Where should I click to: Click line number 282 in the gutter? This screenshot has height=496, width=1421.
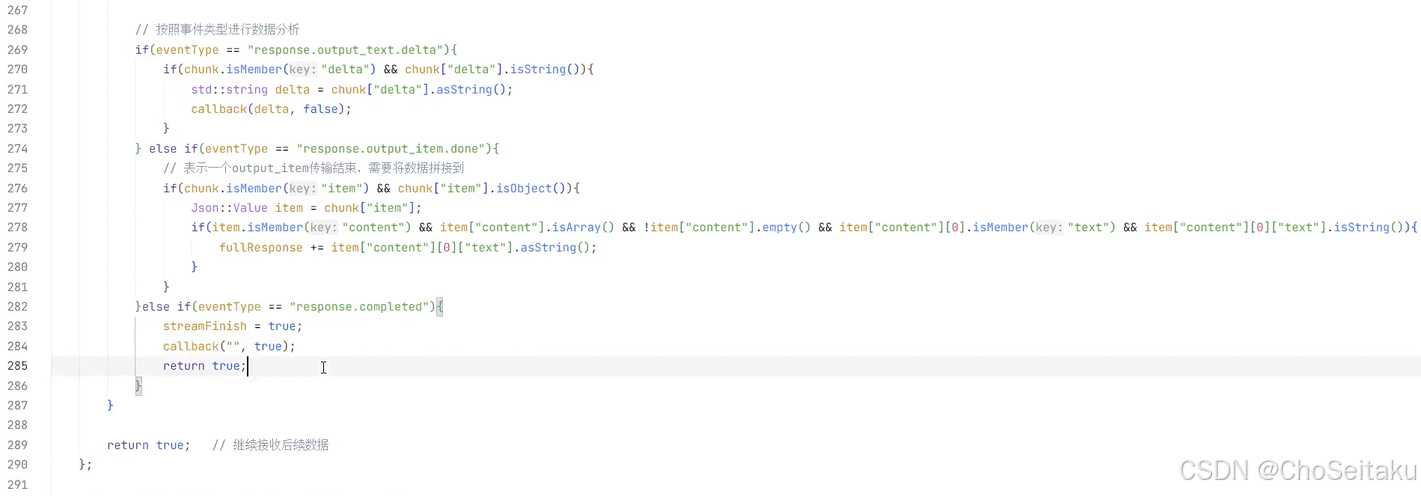[x=18, y=307]
